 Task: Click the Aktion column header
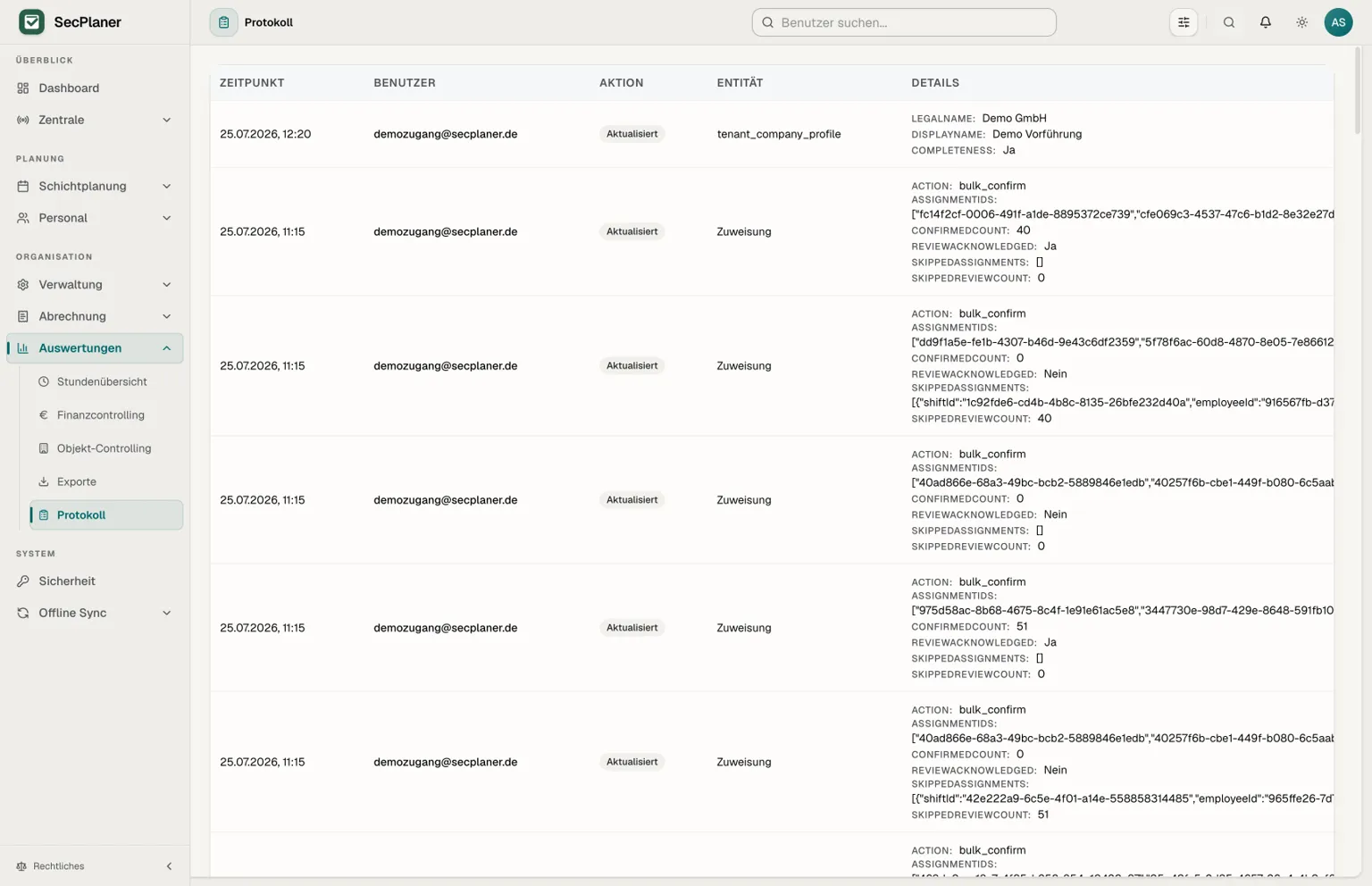click(x=622, y=83)
